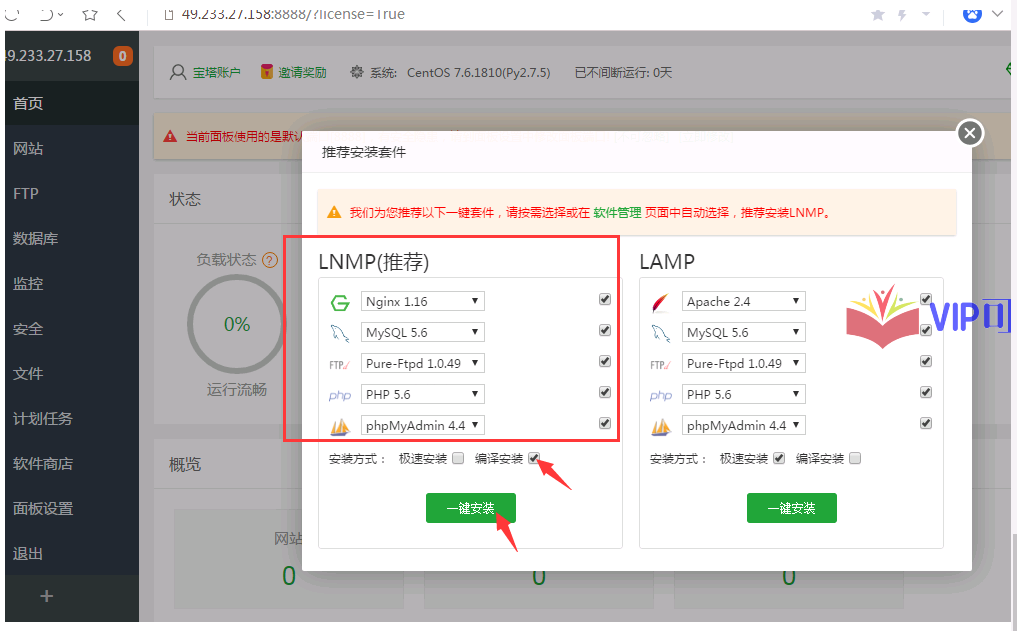Click 一键安装 button under LNMP
The height and width of the screenshot is (631, 1017).
point(470,508)
